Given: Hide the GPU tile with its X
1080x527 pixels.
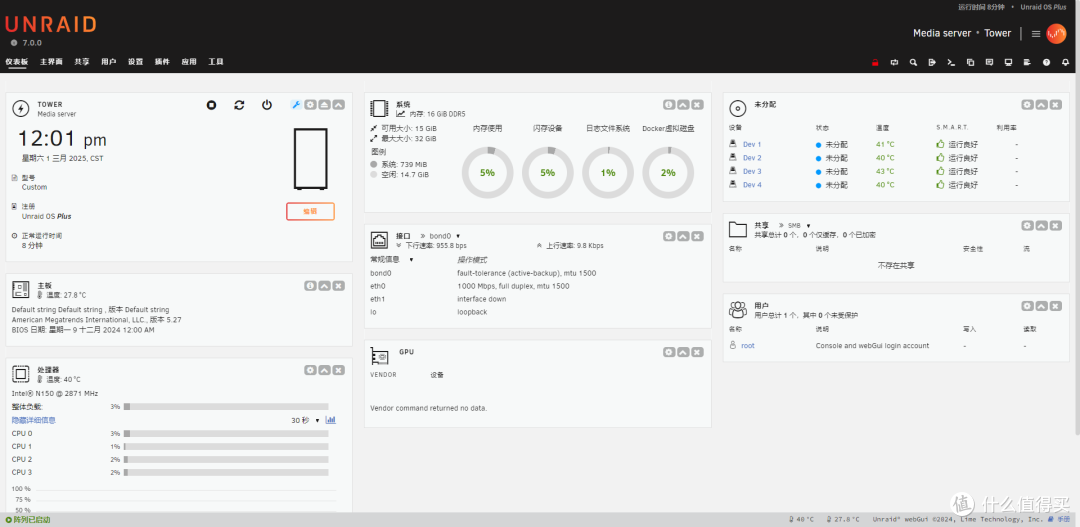Looking at the screenshot, I should 697,352.
